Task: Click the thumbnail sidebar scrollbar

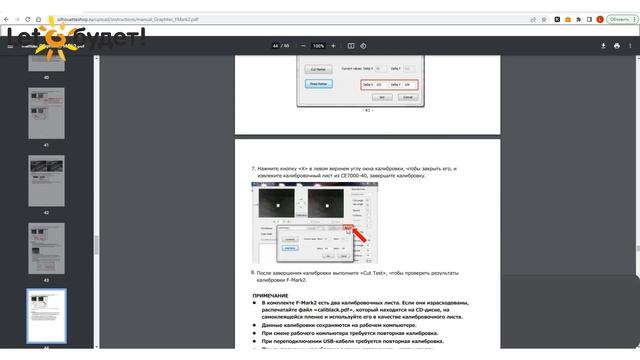Action: 96,245
